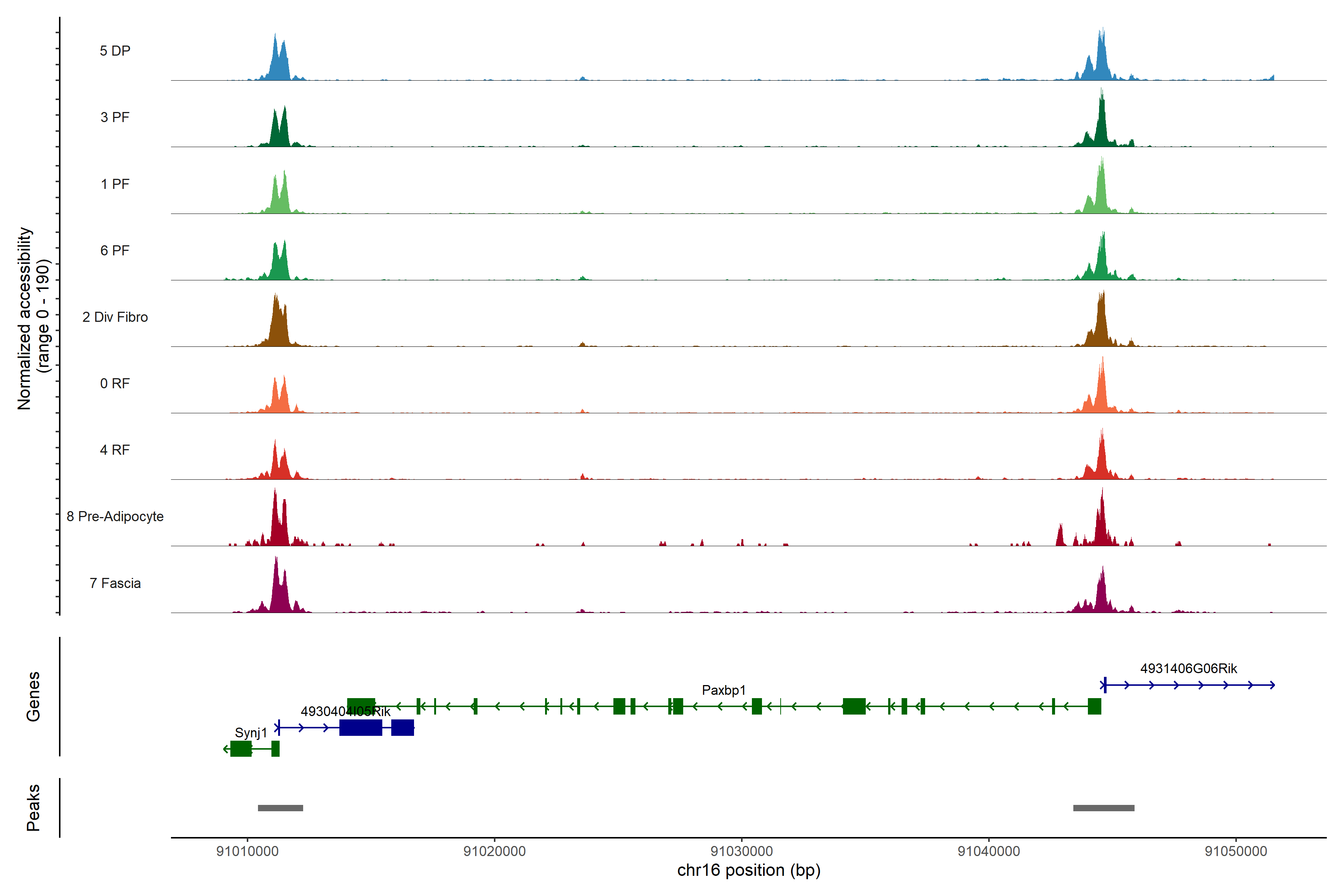Click the Paxbp1 gene label
This screenshot has height=896, width=1344.
(724, 690)
